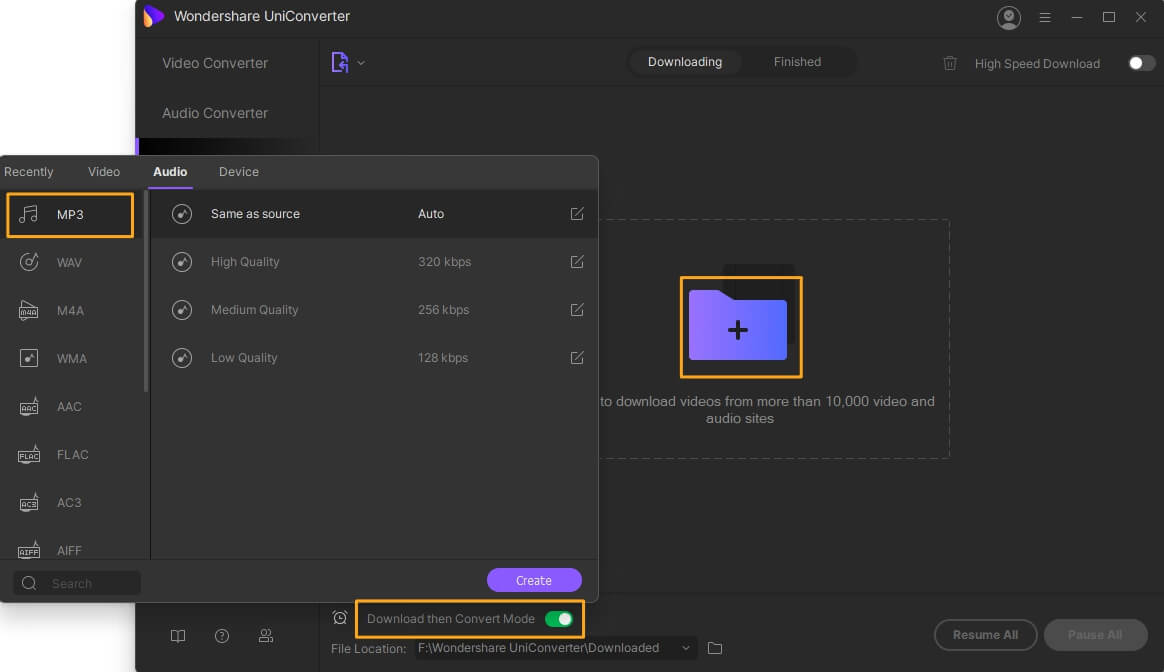Viewport: 1164px width, 672px height.
Task: Switch to the Finished tab
Action: pyautogui.click(x=797, y=62)
